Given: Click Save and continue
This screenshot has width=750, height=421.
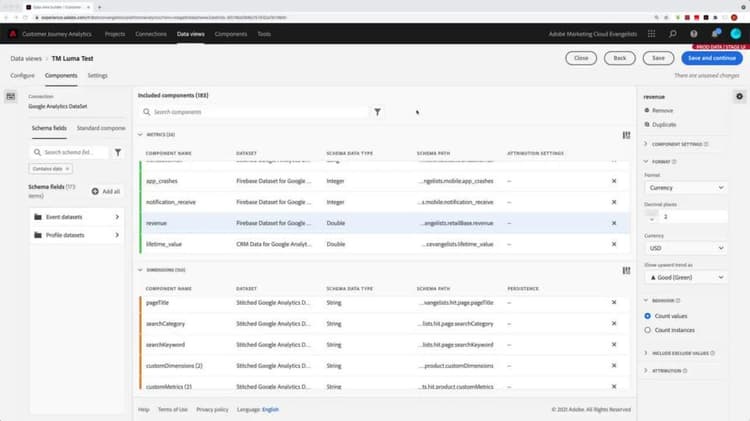Looking at the screenshot, I should (712, 58).
